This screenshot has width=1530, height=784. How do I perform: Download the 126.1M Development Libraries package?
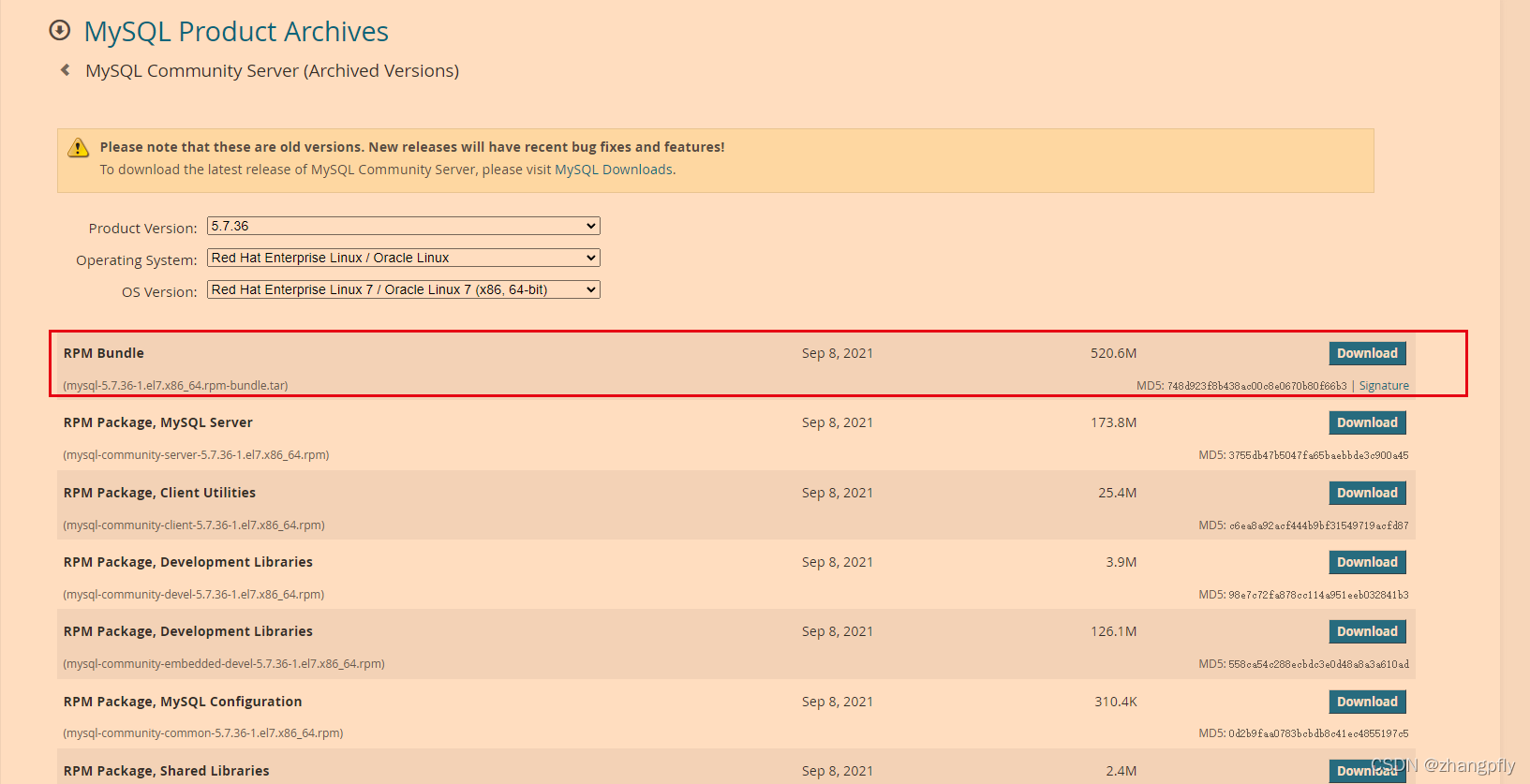(x=1367, y=631)
